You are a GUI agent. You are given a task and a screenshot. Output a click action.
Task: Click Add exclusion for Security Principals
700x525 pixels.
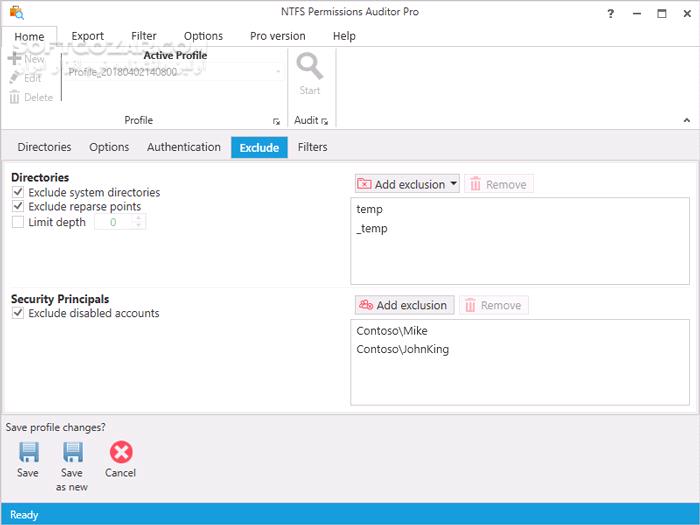coord(403,305)
